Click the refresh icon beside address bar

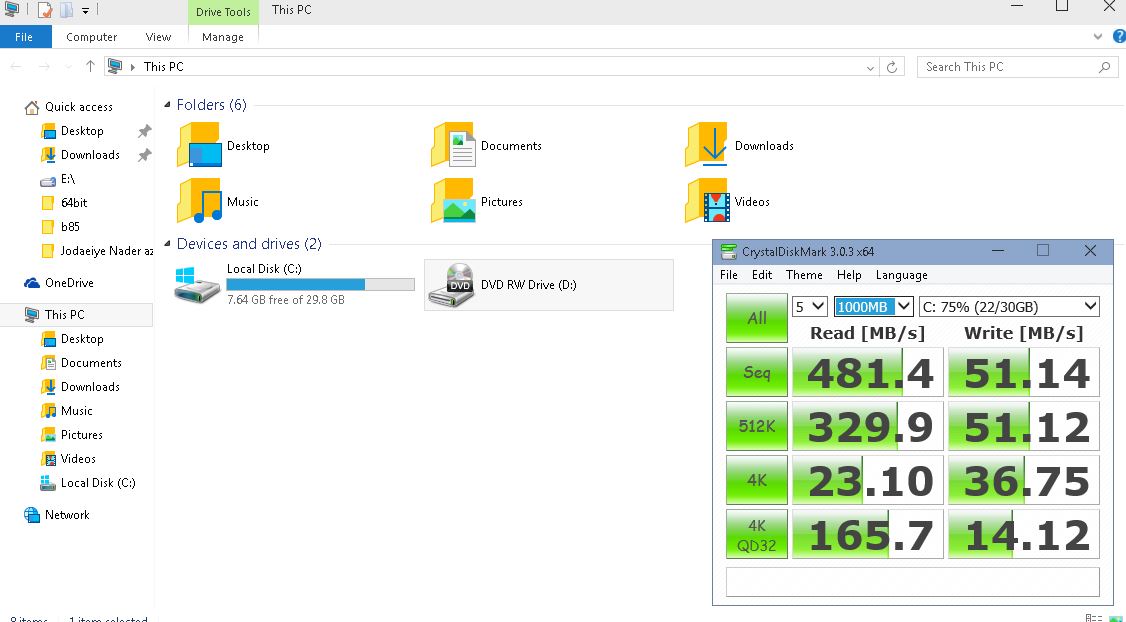pyautogui.click(x=891, y=67)
